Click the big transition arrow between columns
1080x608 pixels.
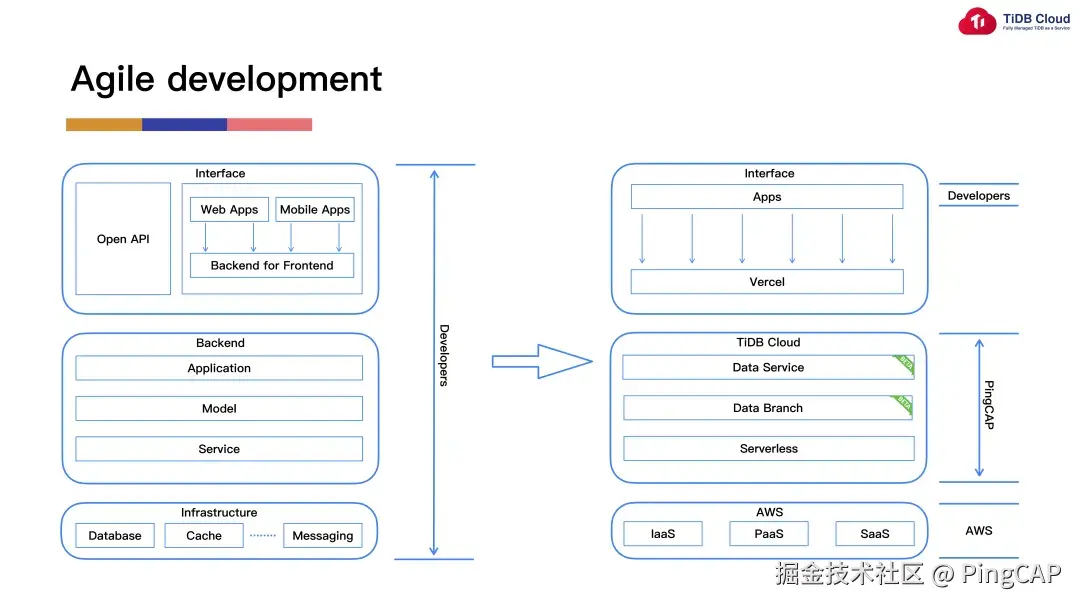coord(541,362)
